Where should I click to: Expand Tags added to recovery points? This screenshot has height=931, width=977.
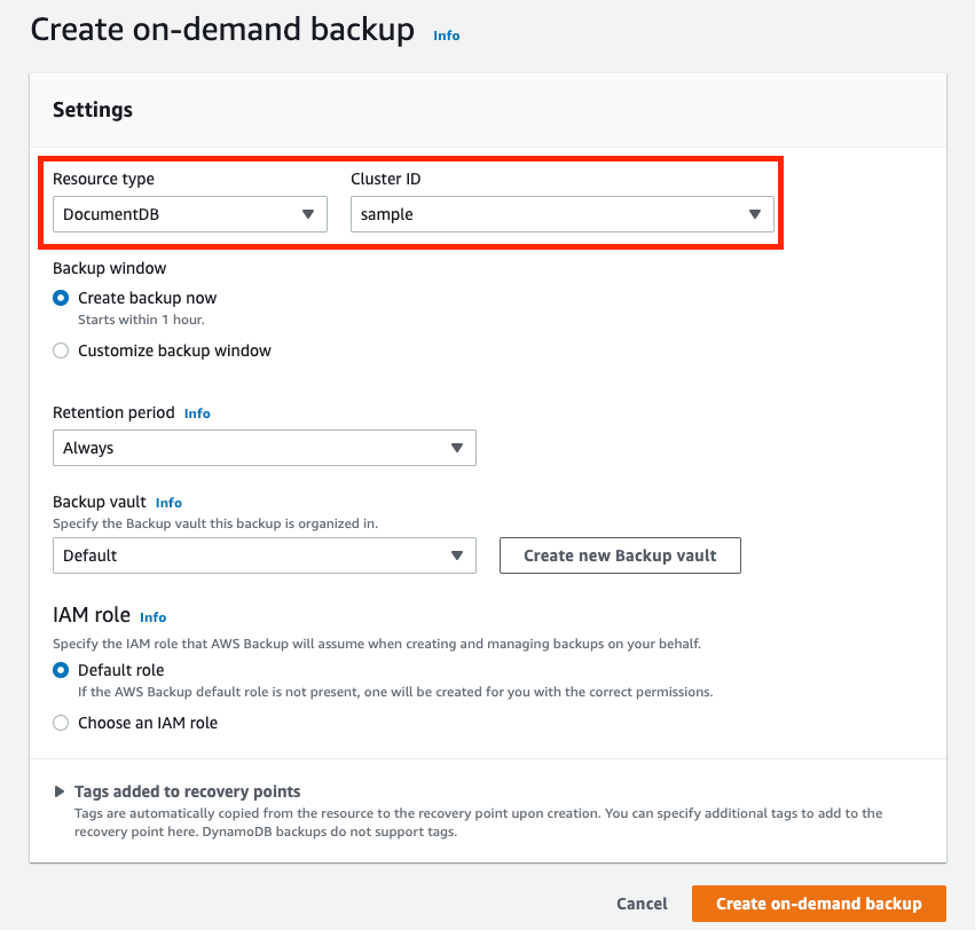[x=187, y=791]
